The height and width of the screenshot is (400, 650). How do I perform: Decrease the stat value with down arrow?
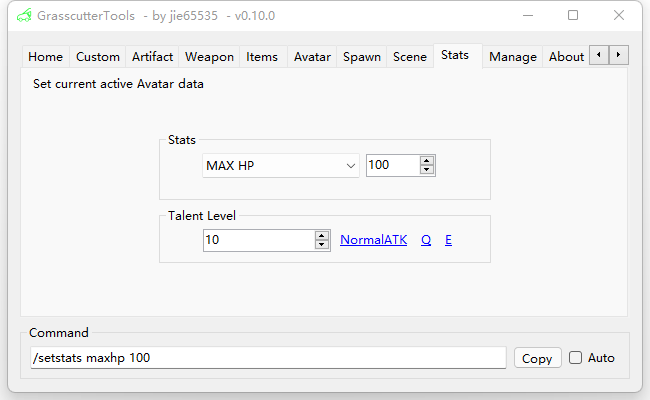pyautogui.click(x=427, y=170)
